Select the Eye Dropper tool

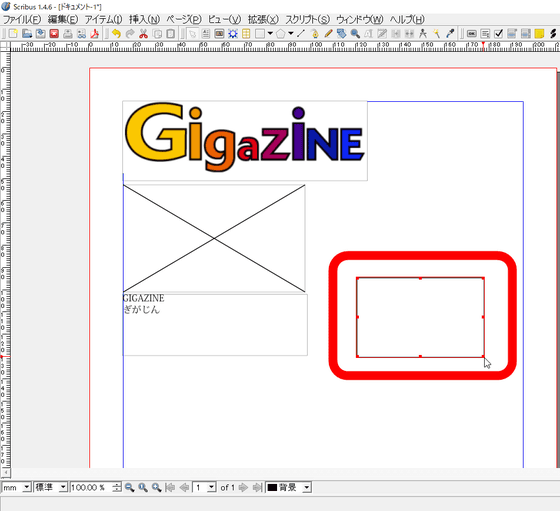[450, 34]
